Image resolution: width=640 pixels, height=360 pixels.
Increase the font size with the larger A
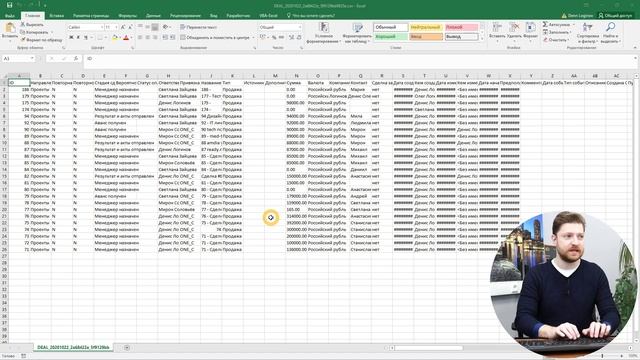(x=123, y=27)
